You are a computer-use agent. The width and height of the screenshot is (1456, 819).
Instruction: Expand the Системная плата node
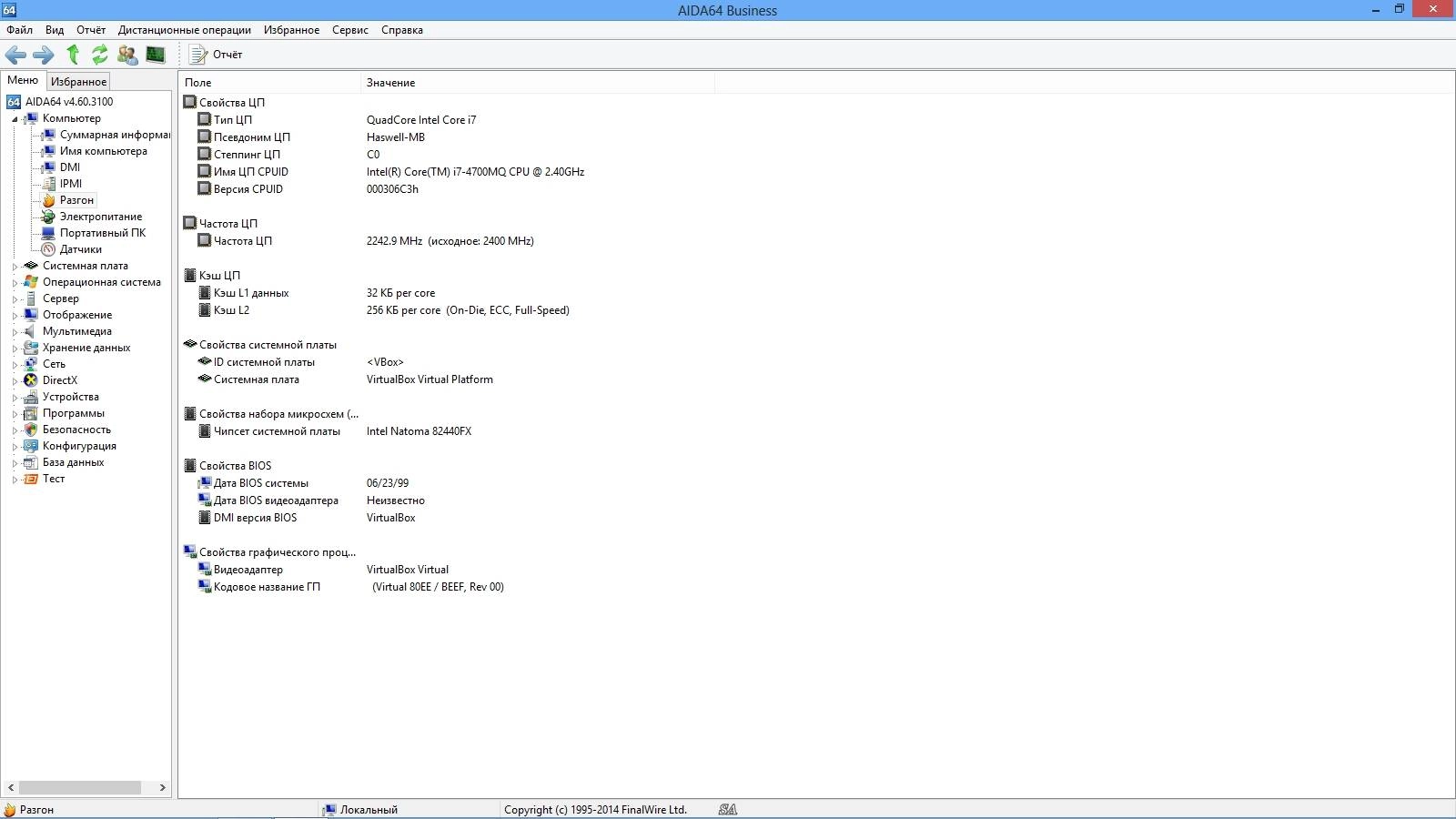click(x=15, y=267)
